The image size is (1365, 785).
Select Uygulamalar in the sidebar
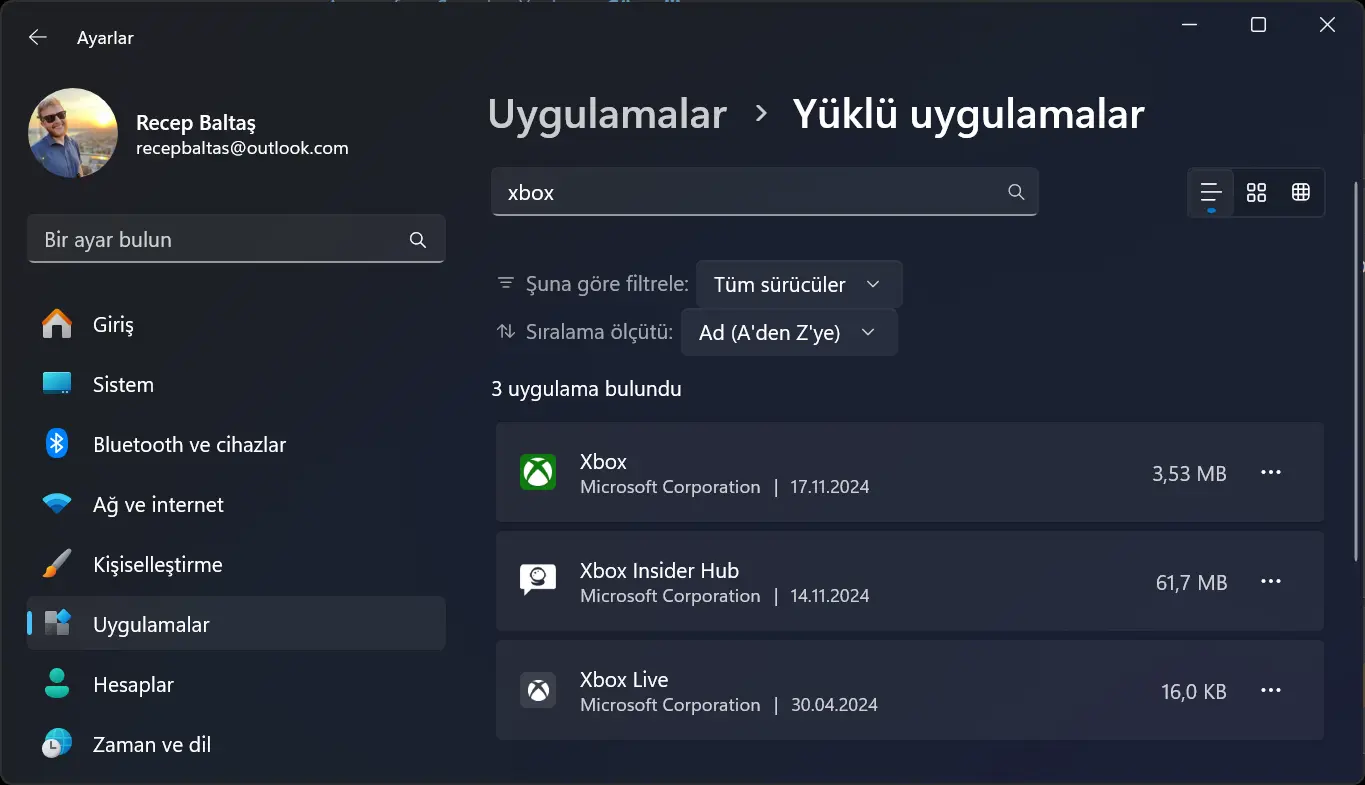tap(236, 625)
